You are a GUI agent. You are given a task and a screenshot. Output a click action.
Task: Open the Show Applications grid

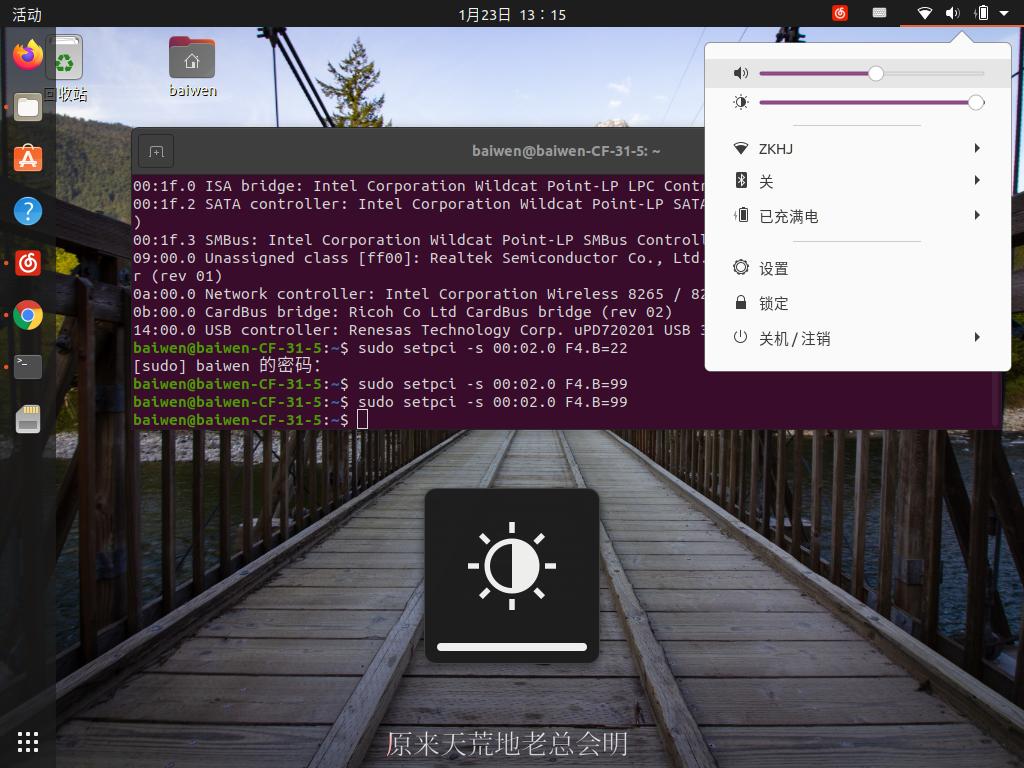pyautogui.click(x=27, y=741)
